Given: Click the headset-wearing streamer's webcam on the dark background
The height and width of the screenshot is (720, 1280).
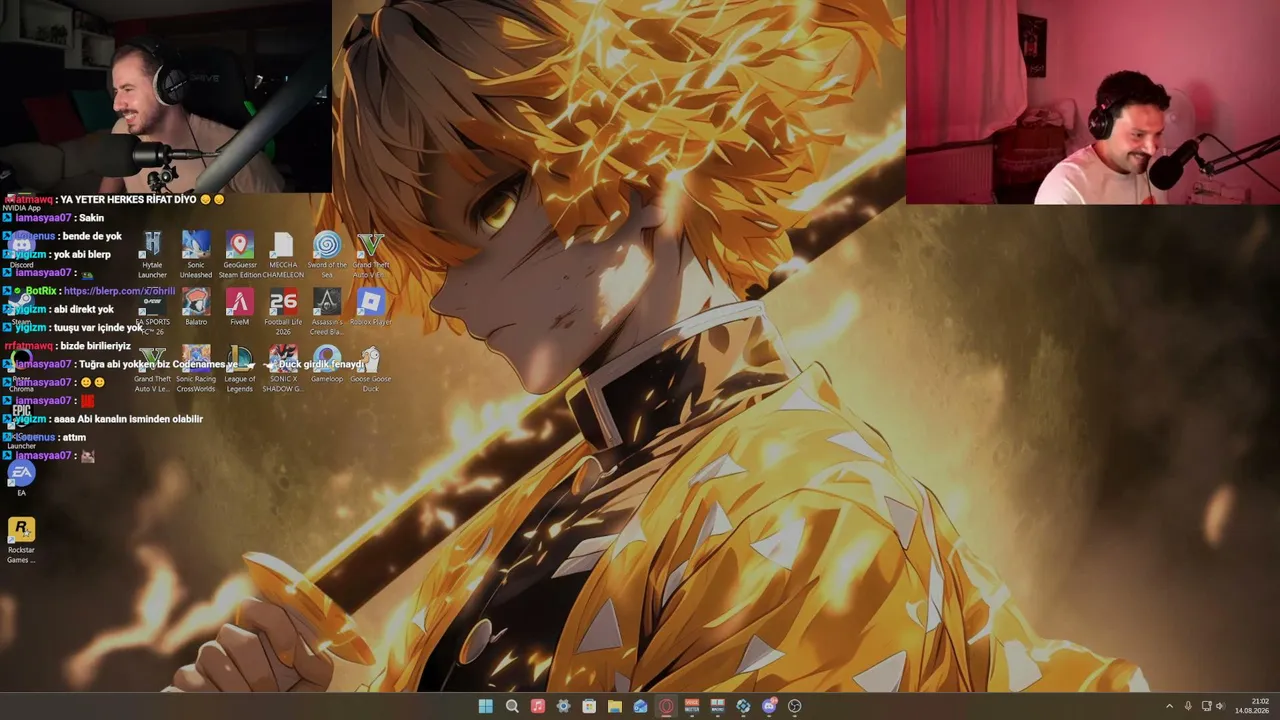Looking at the screenshot, I should point(165,96).
